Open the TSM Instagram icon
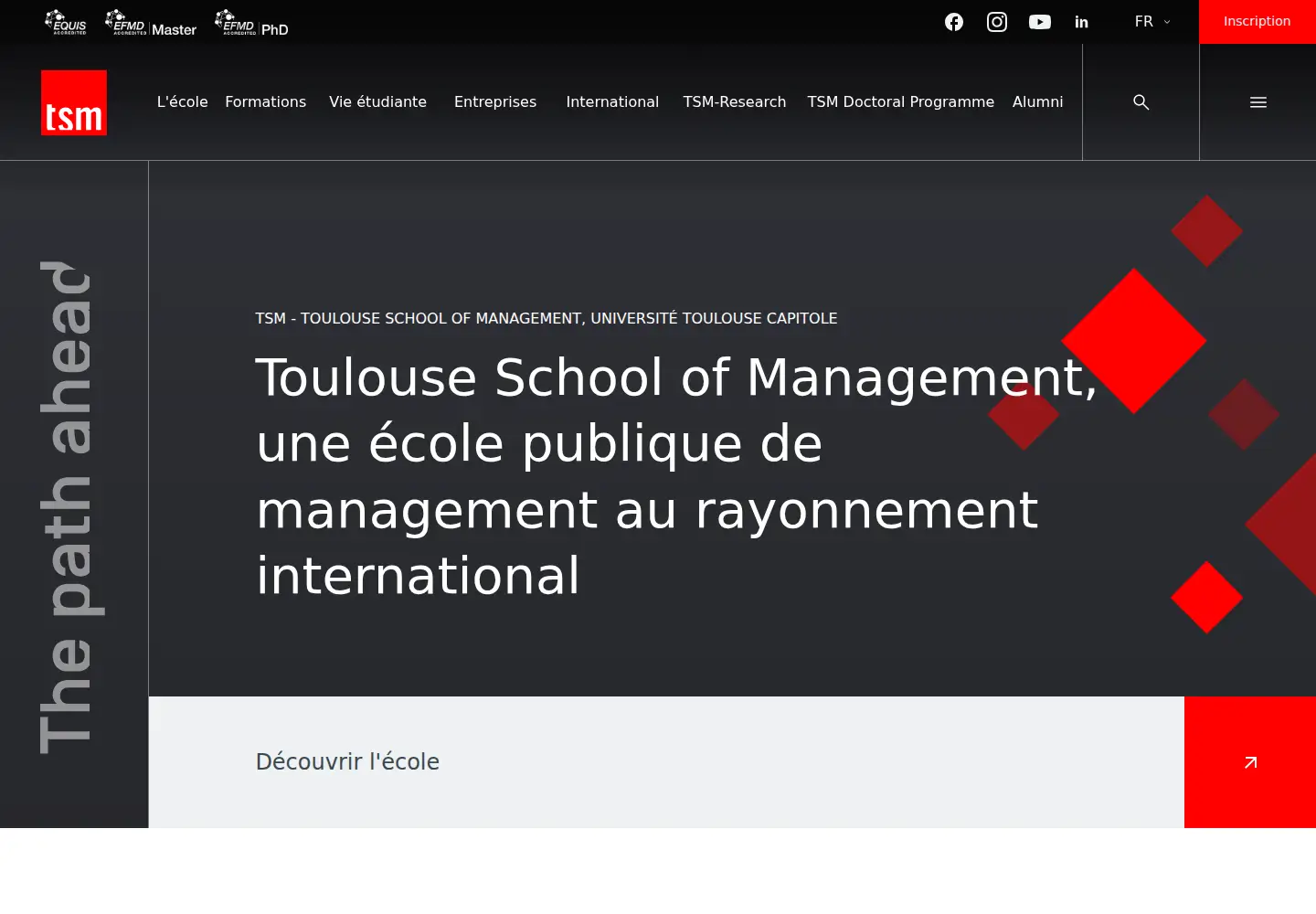The width and height of the screenshot is (1316, 914). click(x=997, y=22)
